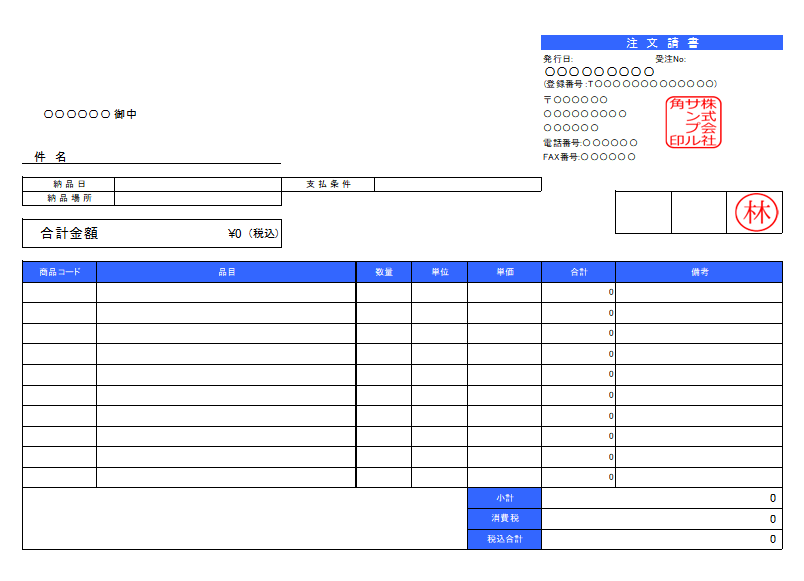The height and width of the screenshot is (581, 804).
Task: Click the 数量 column header
Action: coord(384,272)
